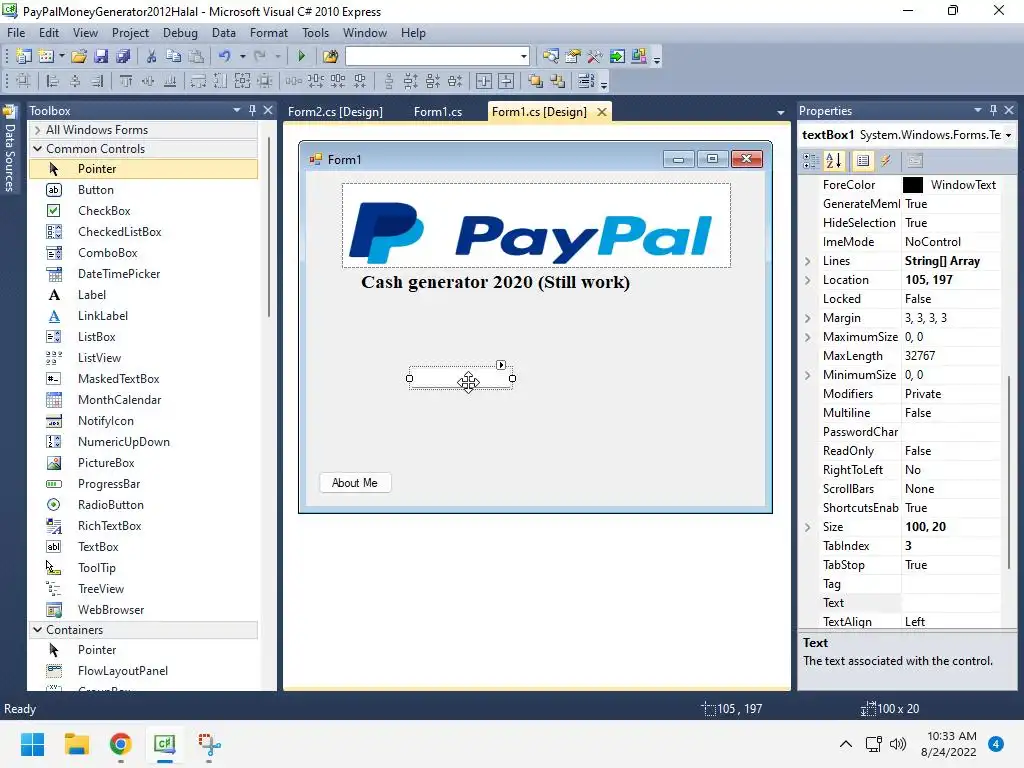This screenshot has width=1024, height=768.
Task: Click the Open File folder icon
Action: pyautogui.click(x=79, y=56)
